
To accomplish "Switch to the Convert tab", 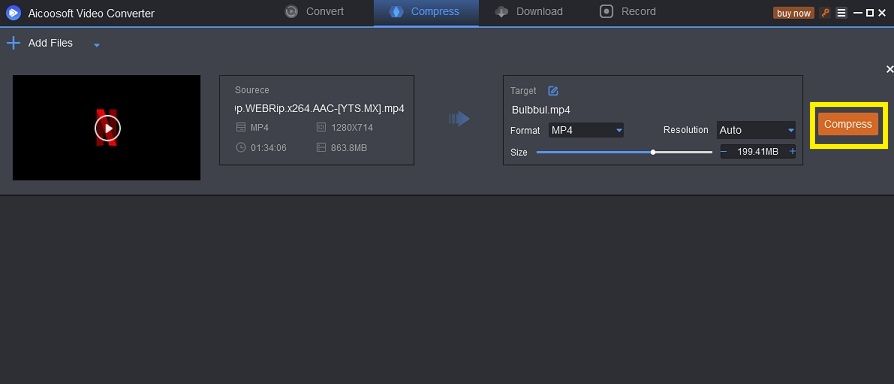I will coord(314,11).
